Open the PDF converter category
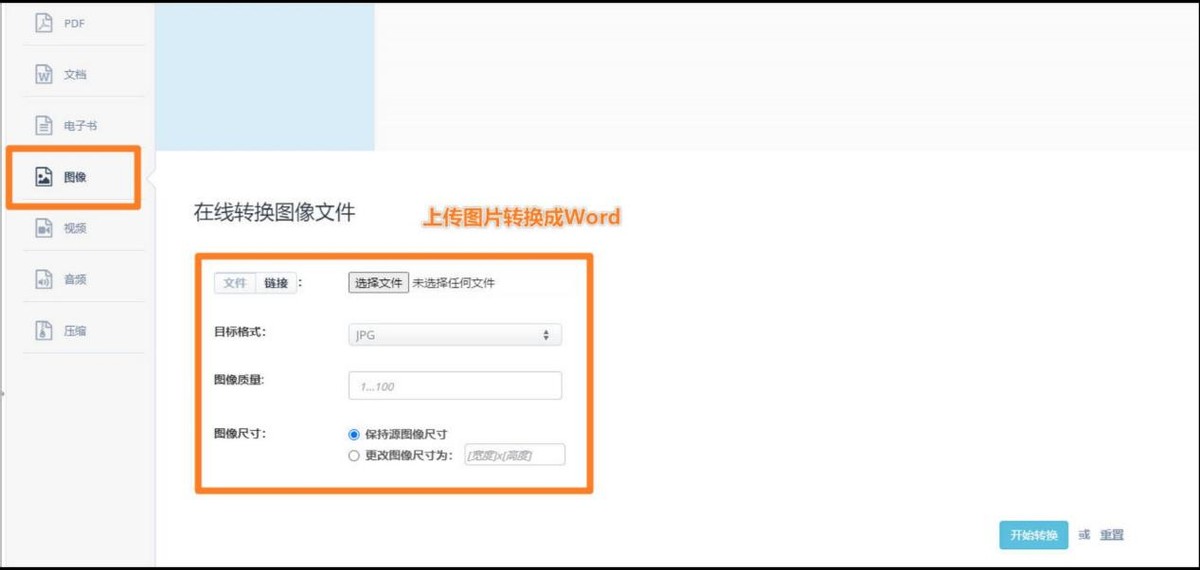Screen dimensions: 1200x570 pos(75,22)
